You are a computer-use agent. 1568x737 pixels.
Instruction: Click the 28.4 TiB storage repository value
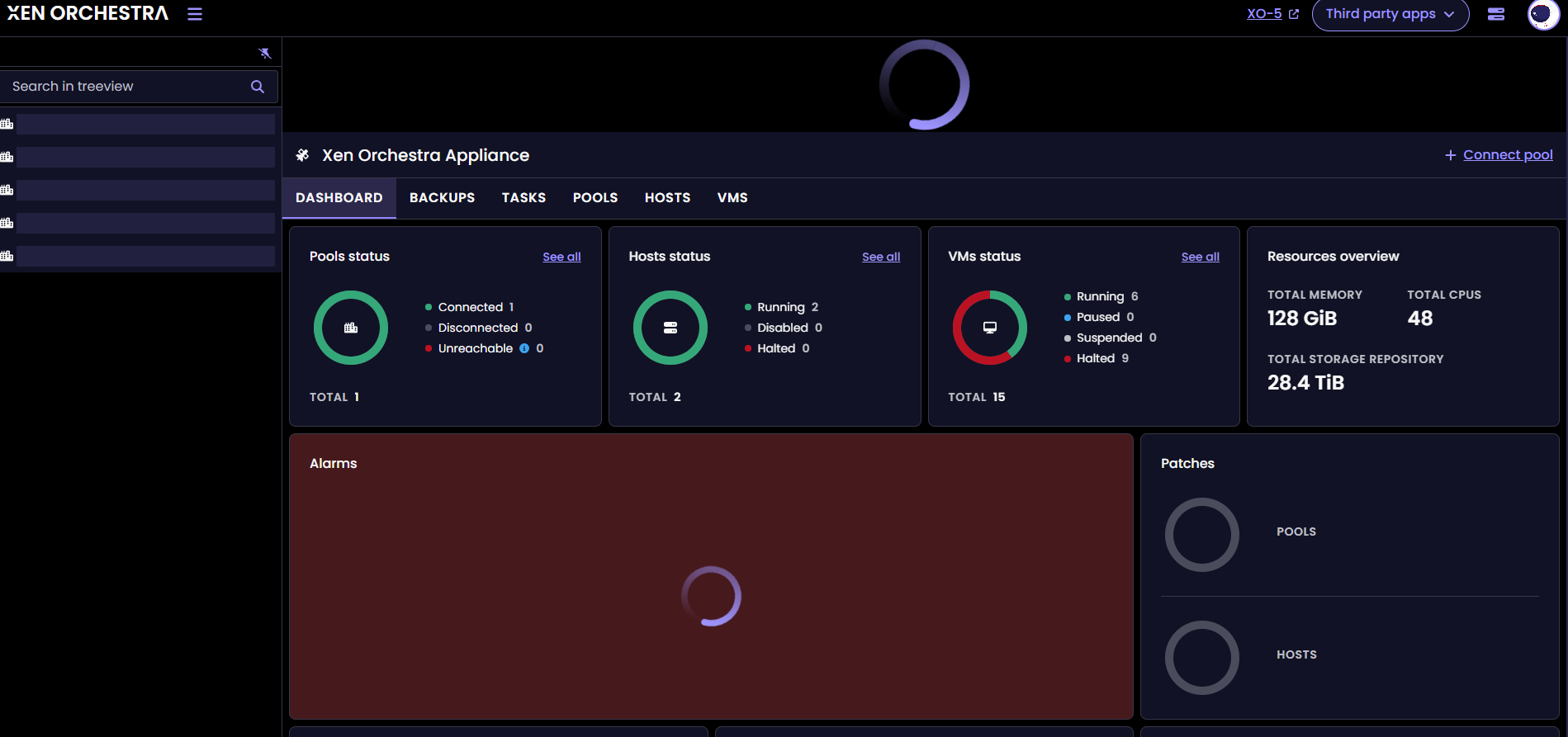1306,383
